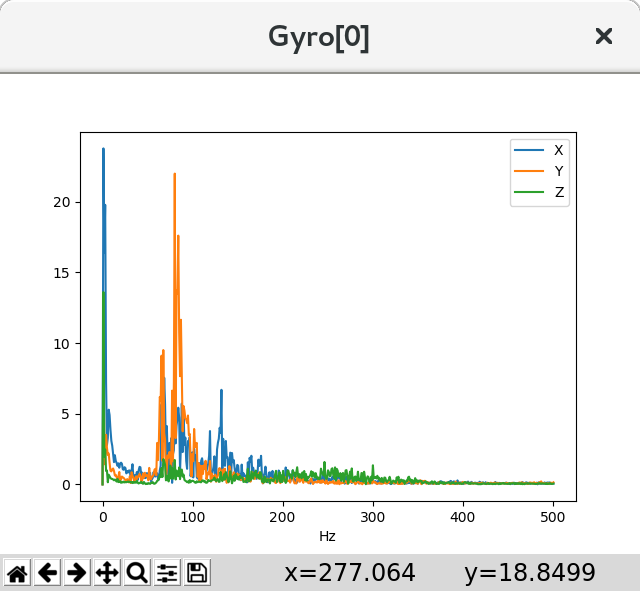Click the Y label in the legend

[x=559, y=171]
